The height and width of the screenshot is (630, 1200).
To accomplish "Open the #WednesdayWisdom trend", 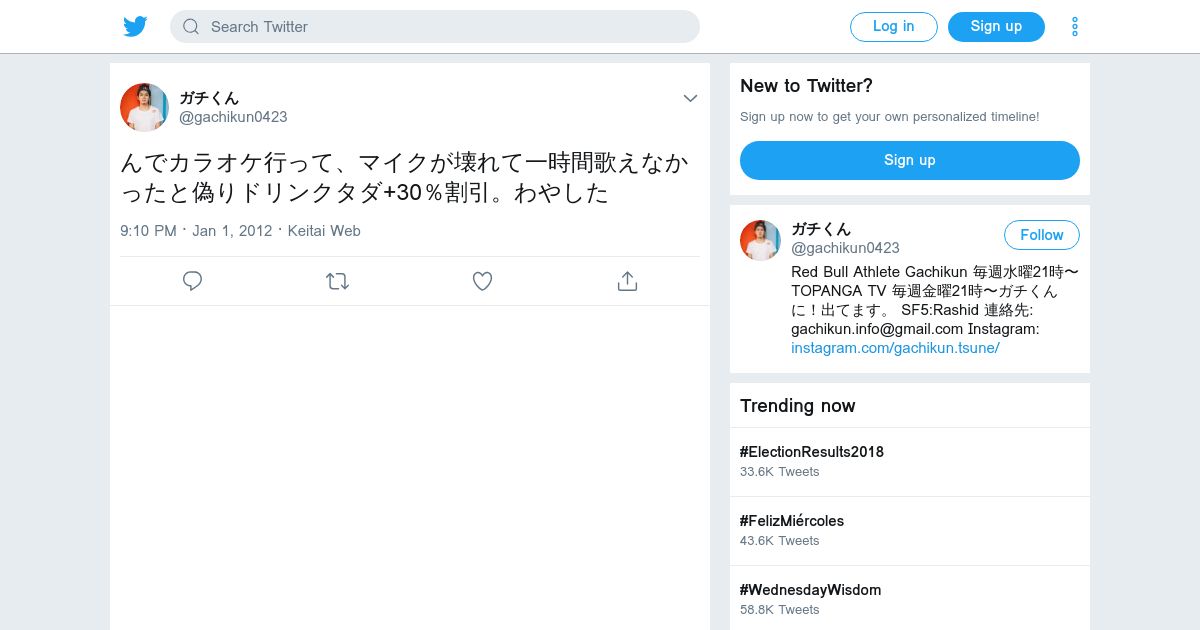I will pyautogui.click(x=810, y=590).
